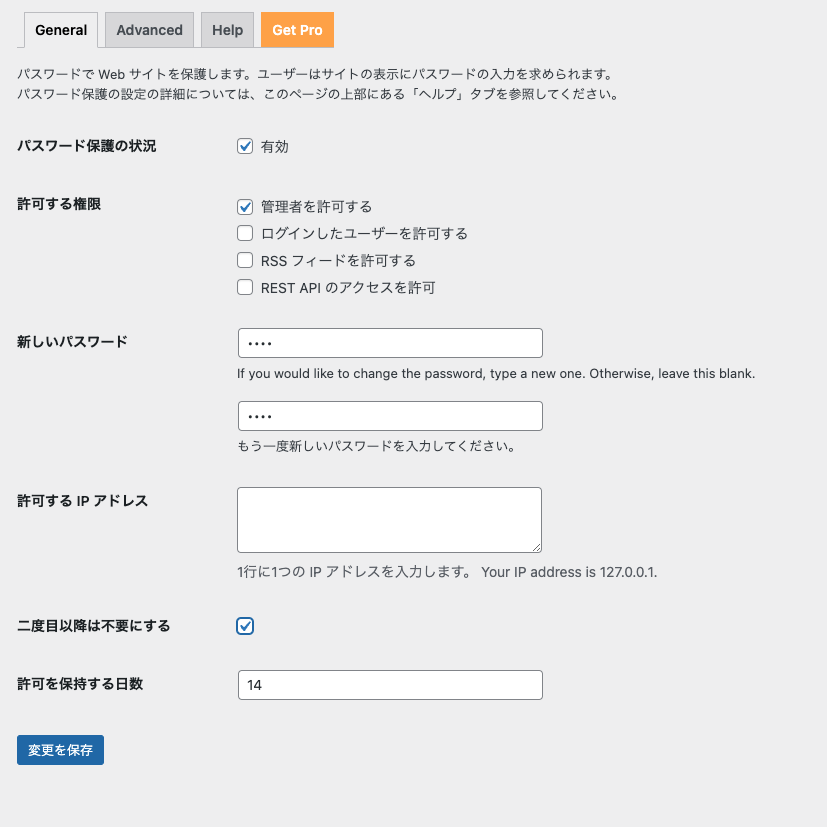Click the resize grip of the IP textarea
This screenshot has height=827, width=827.
536,547
